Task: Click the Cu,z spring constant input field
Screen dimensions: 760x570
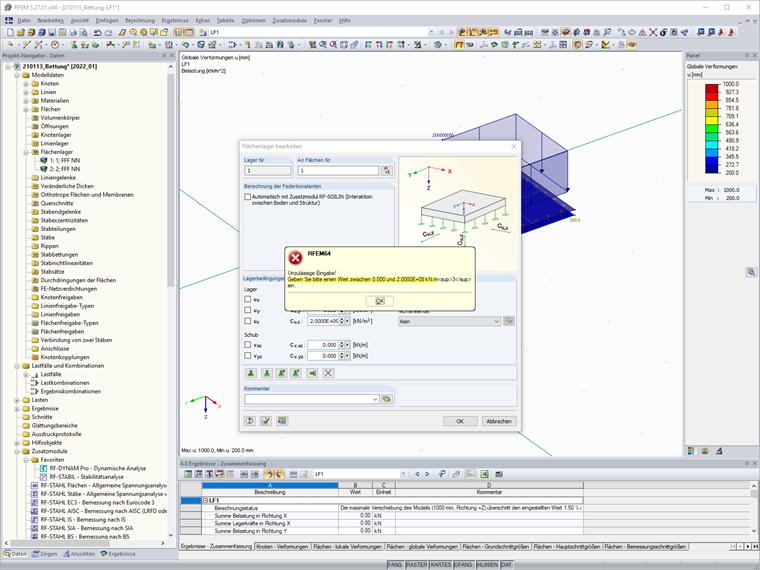Action: (323, 321)
